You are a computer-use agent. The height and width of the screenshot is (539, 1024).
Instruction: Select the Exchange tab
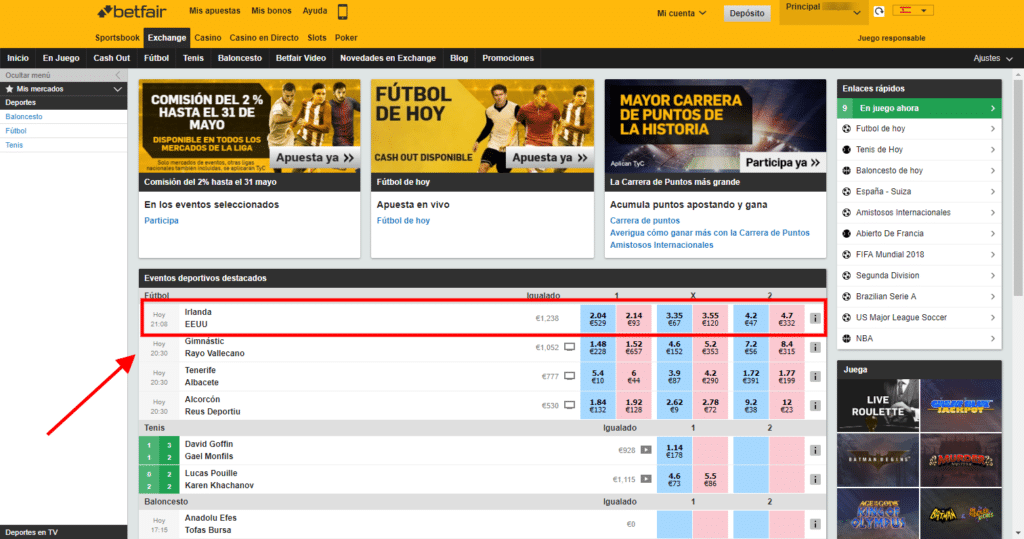pos(167,38)
